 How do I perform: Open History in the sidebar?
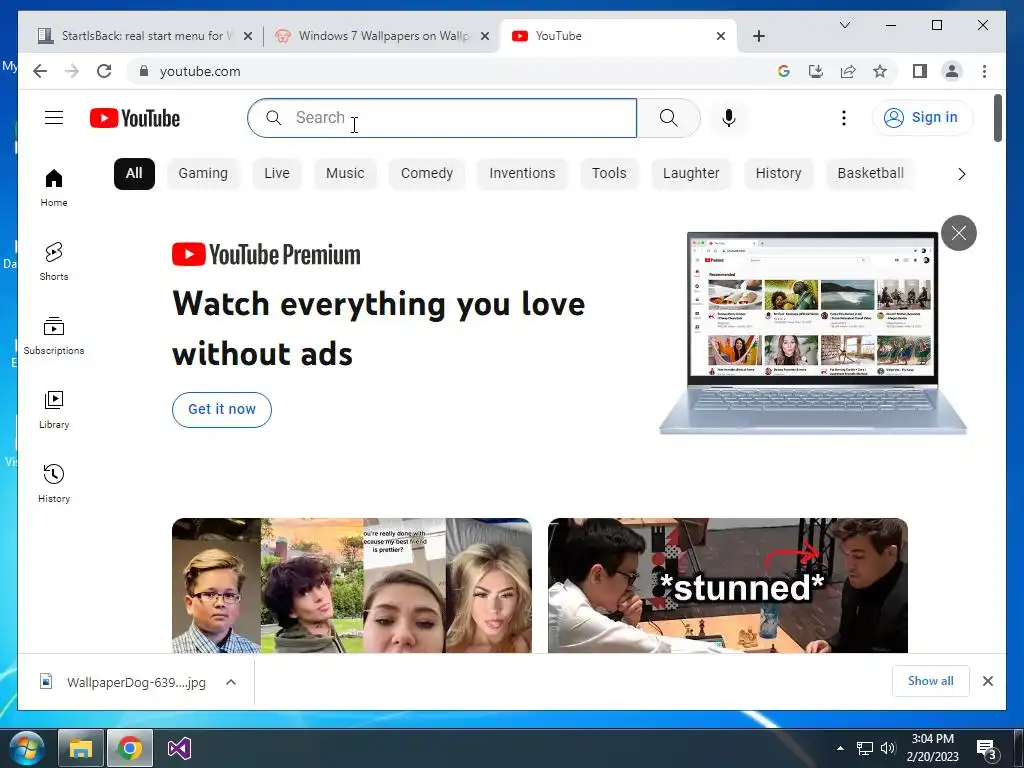[x=54, y=484]
